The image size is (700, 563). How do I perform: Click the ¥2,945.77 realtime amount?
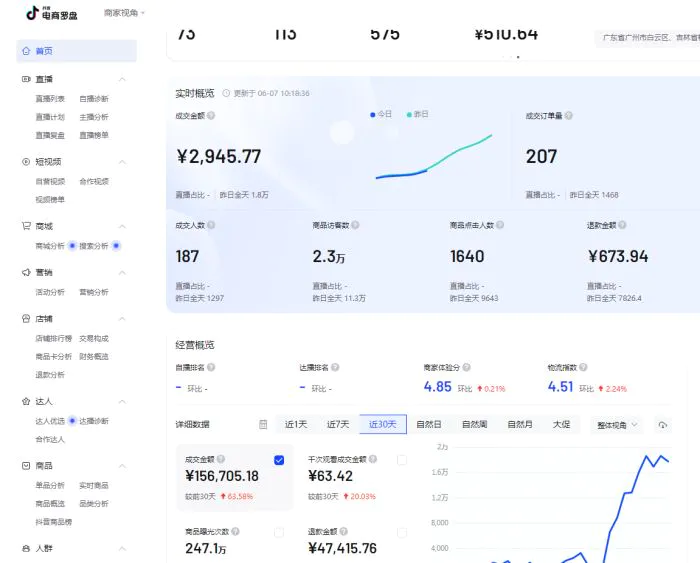[219, 156]
